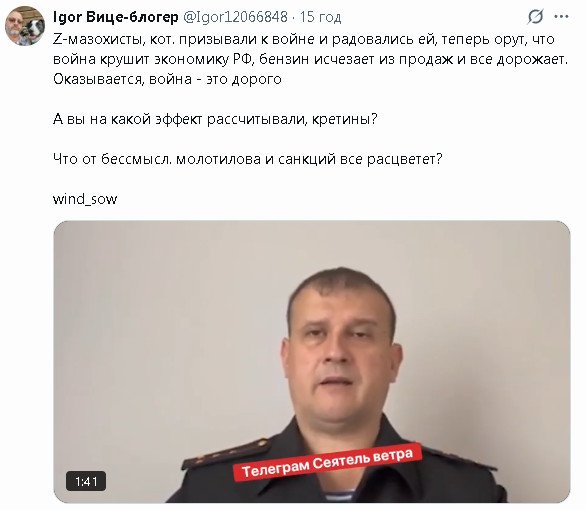Screen dimensions: 586x510
Task: Click the question А вы на какой эффект
Action: 215,119
